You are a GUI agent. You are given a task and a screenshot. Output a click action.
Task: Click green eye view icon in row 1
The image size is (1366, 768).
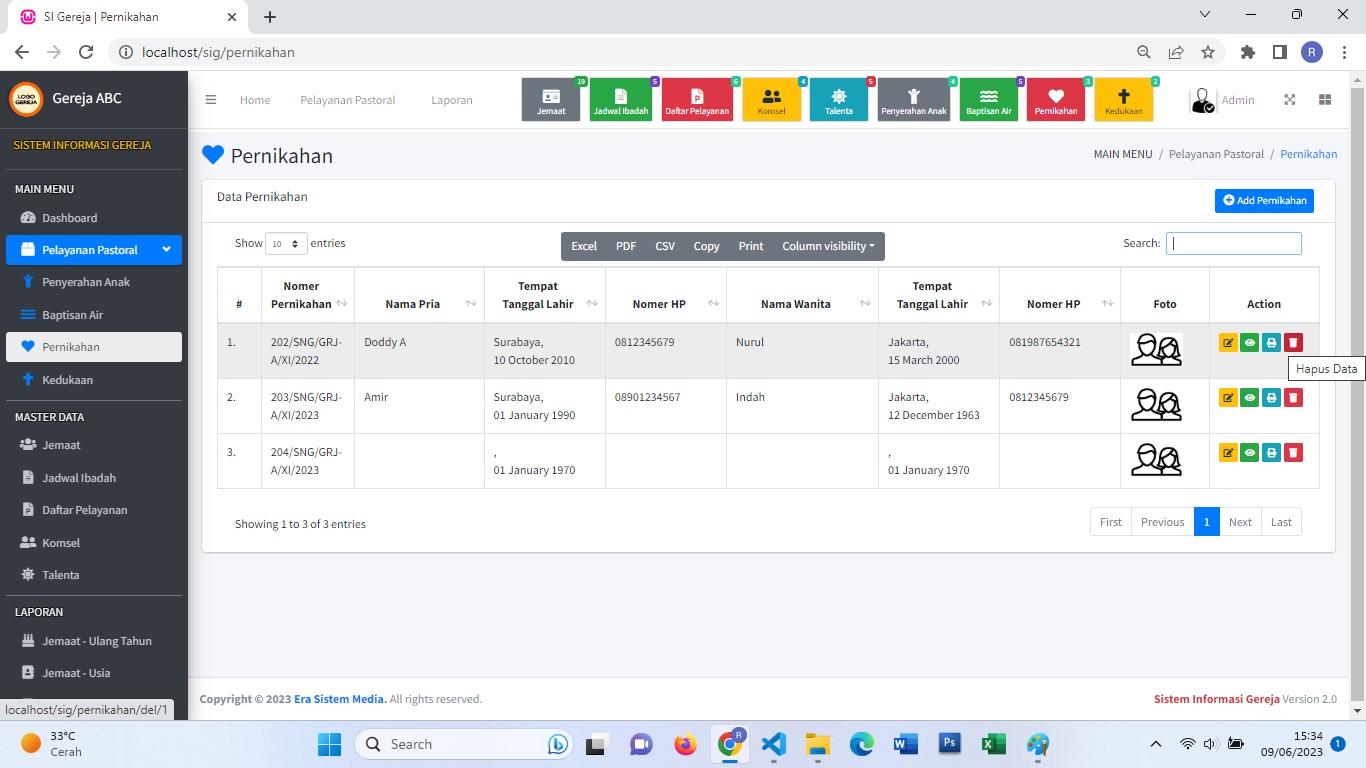coord(1250,343)
